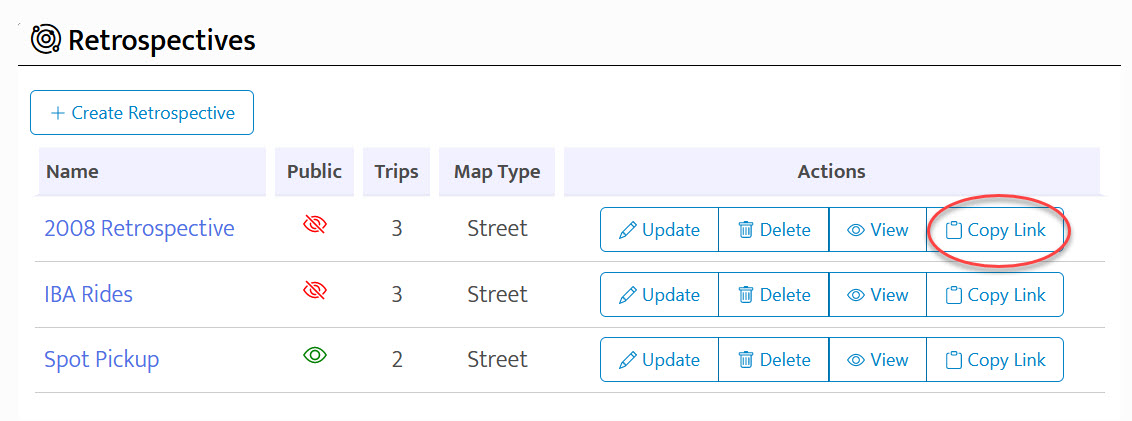Toggle green eye icon for Spot Pickup
Image resolution: width=1132 pixels, height=421 pixels.
coord(315,357)
